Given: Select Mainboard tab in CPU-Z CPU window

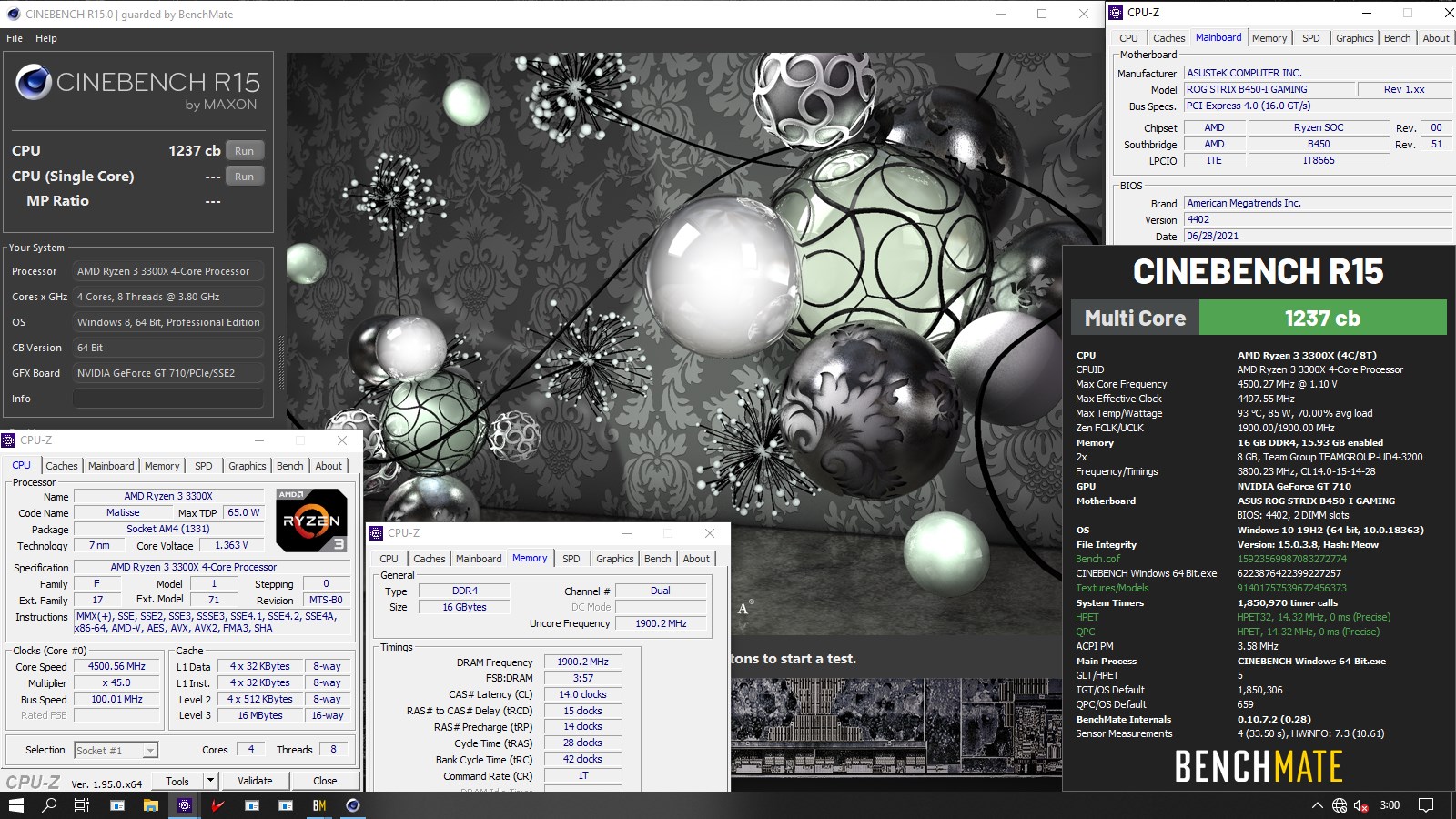Looking at the screenshot, I should (111, 466).
